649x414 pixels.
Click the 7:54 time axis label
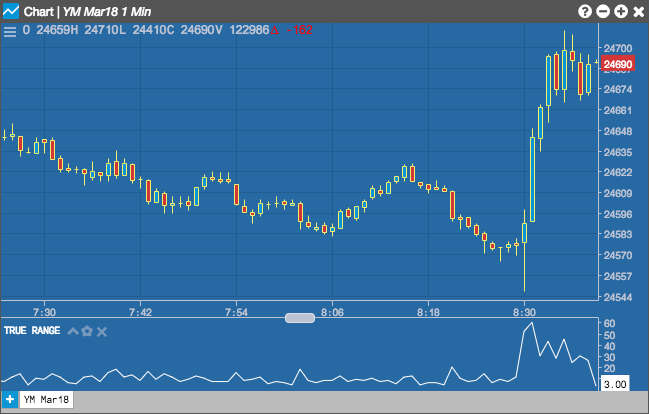[x=237, y=312]
